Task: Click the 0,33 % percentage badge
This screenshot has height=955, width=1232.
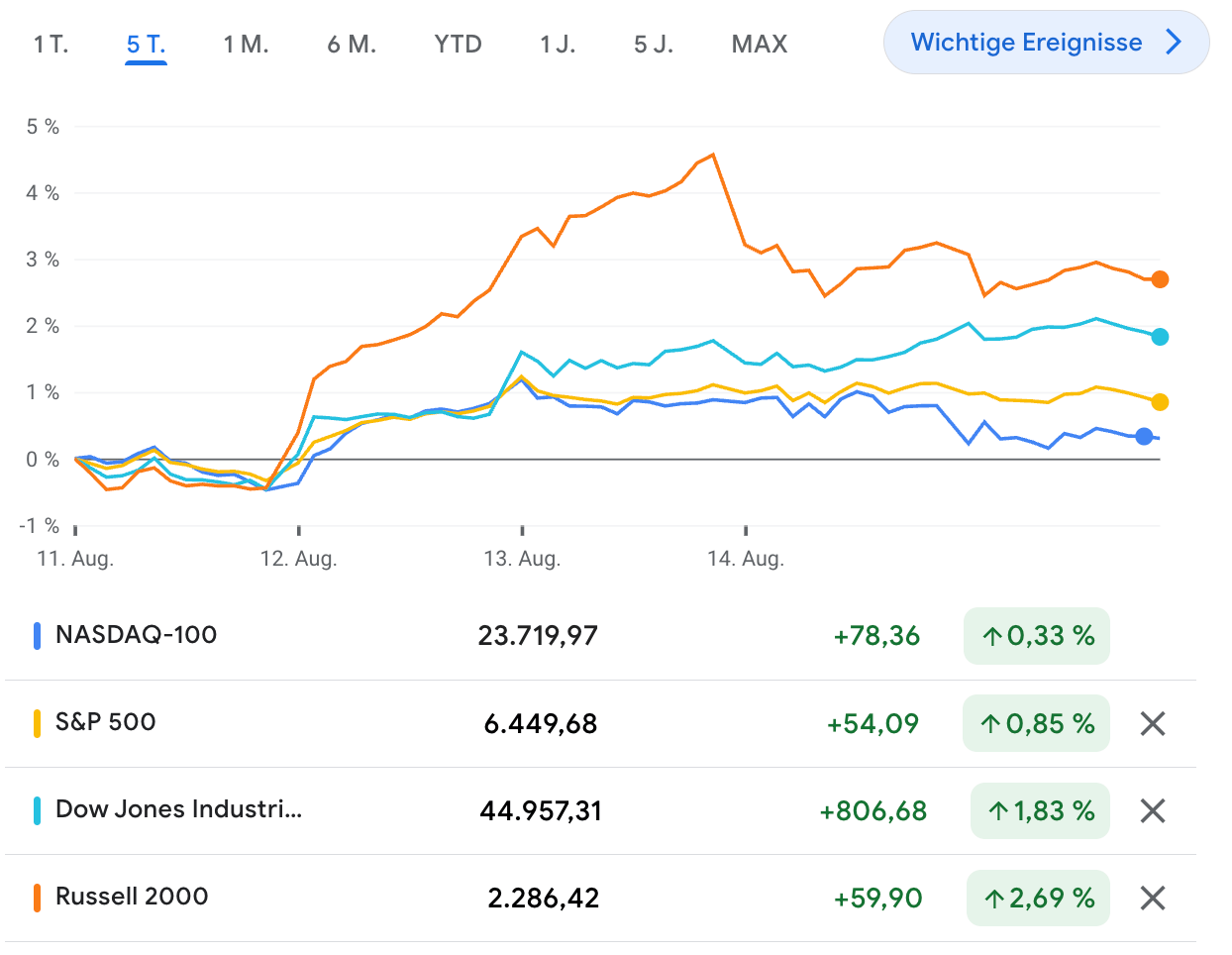Action: 1037,636
